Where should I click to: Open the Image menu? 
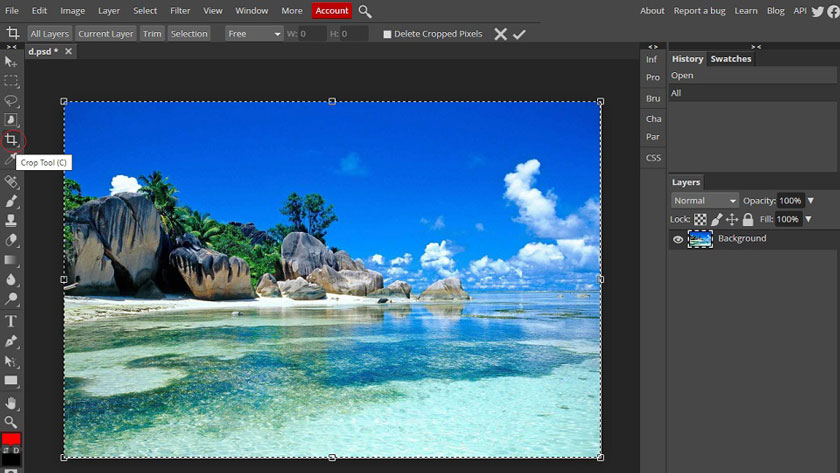tap(72, 11)
